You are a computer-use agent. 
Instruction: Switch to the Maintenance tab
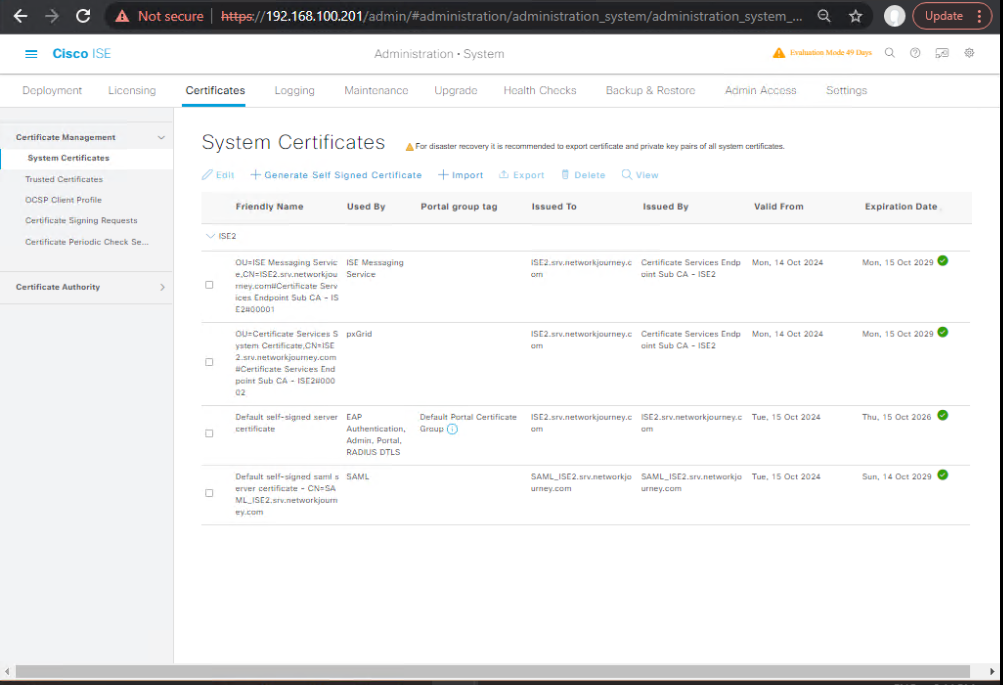coord(376,90)
